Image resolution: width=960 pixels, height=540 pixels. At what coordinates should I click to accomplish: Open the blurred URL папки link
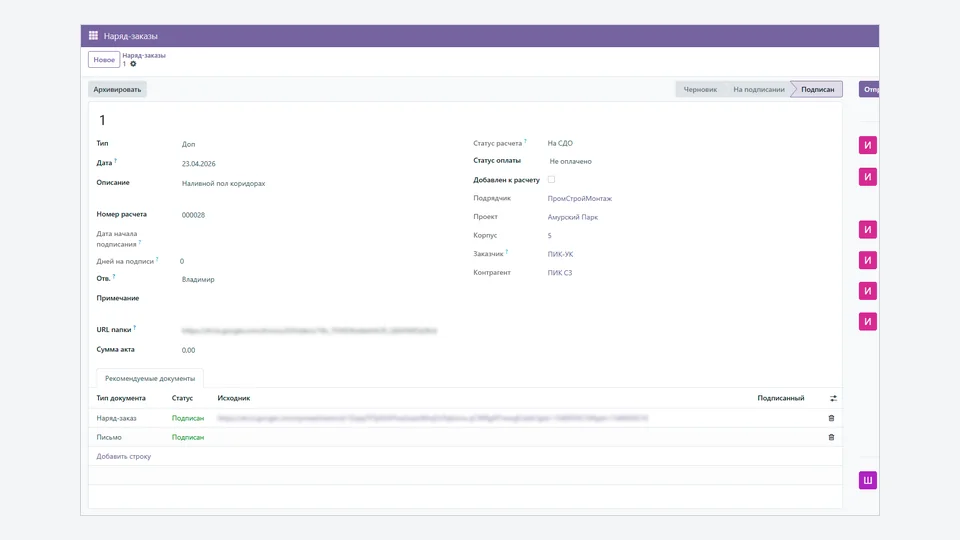point(309,331)
